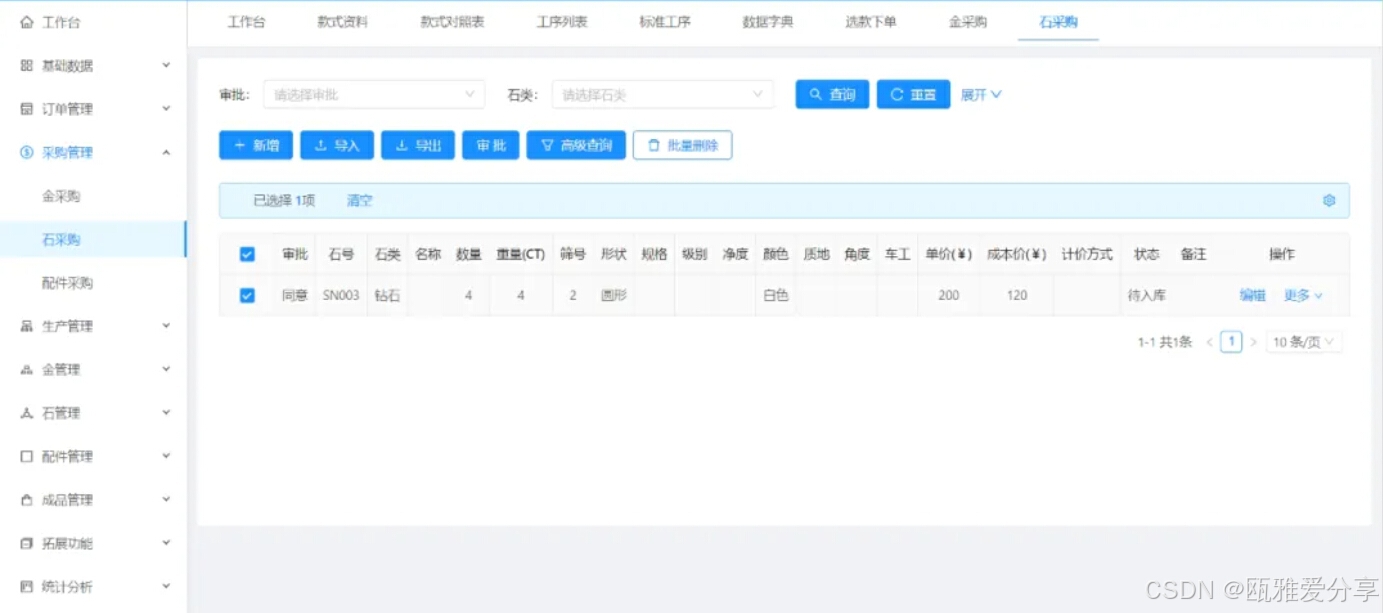Image resolution: width=1383 pixels, height=613 pixels.
Task: Click the 同意 approval cell
Action: tap(295, 295)
